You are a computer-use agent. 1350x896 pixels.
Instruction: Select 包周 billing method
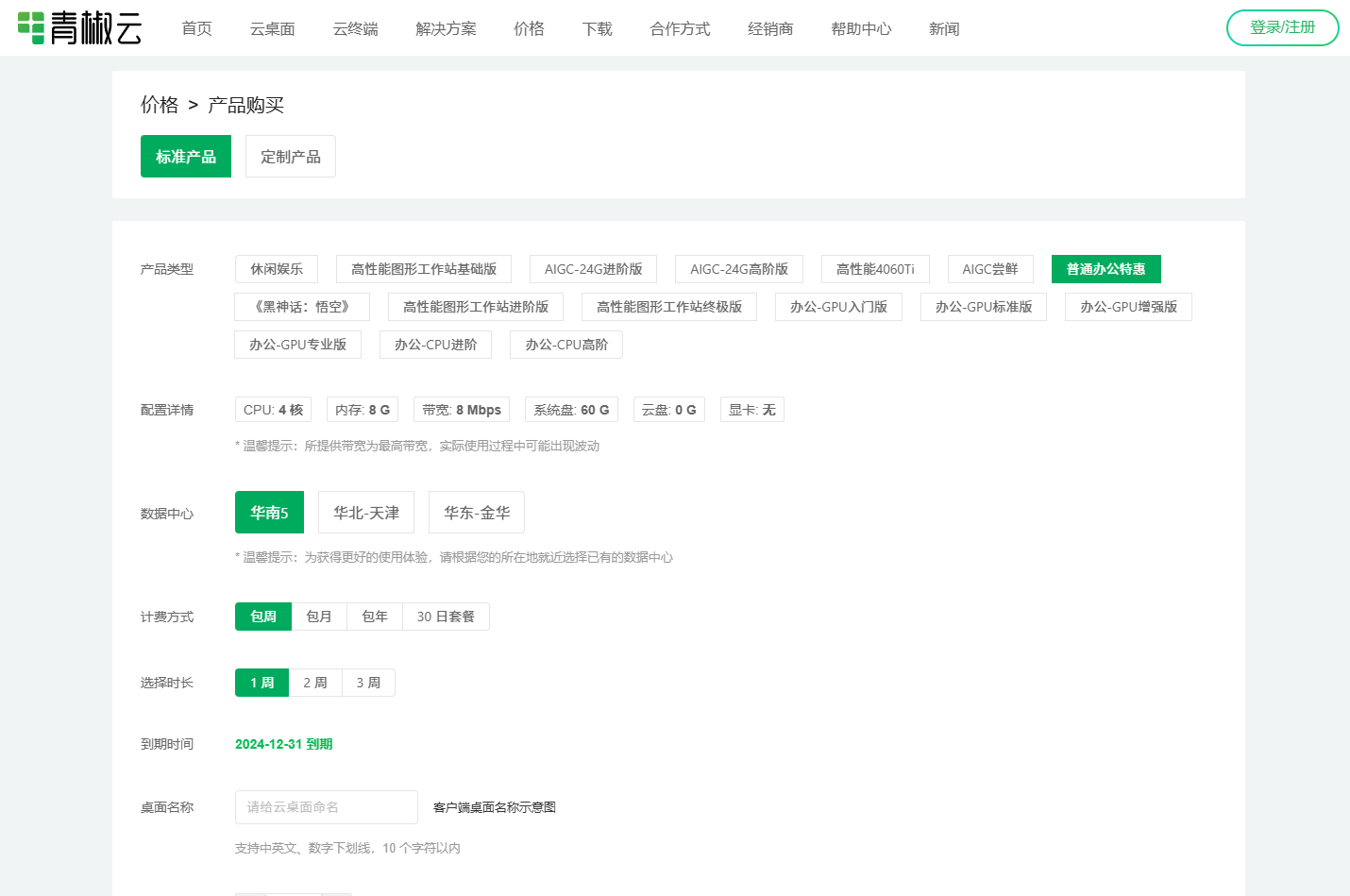click(x=263, y=617)
